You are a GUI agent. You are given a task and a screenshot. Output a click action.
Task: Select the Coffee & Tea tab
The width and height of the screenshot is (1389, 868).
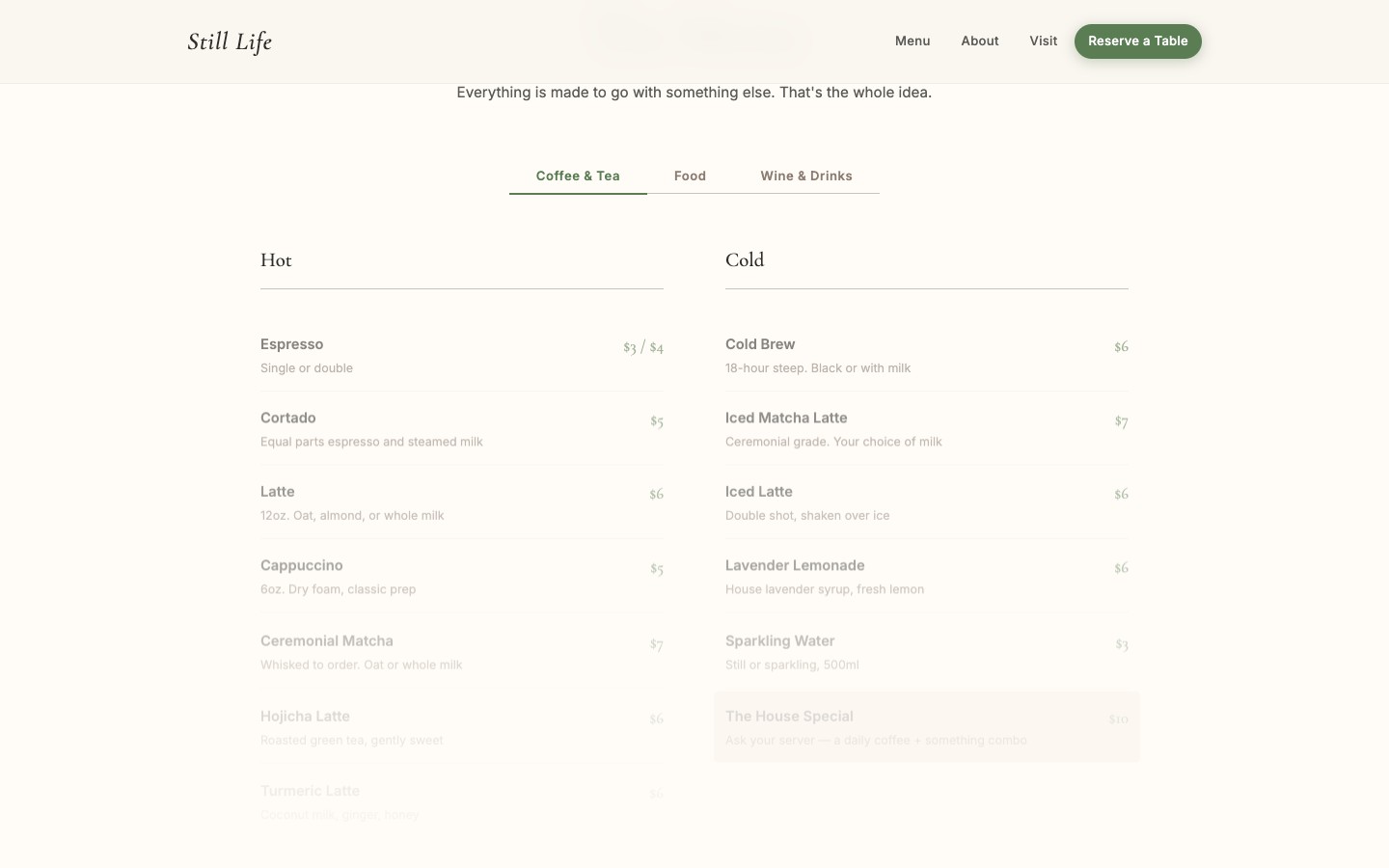tap(578, 176)
